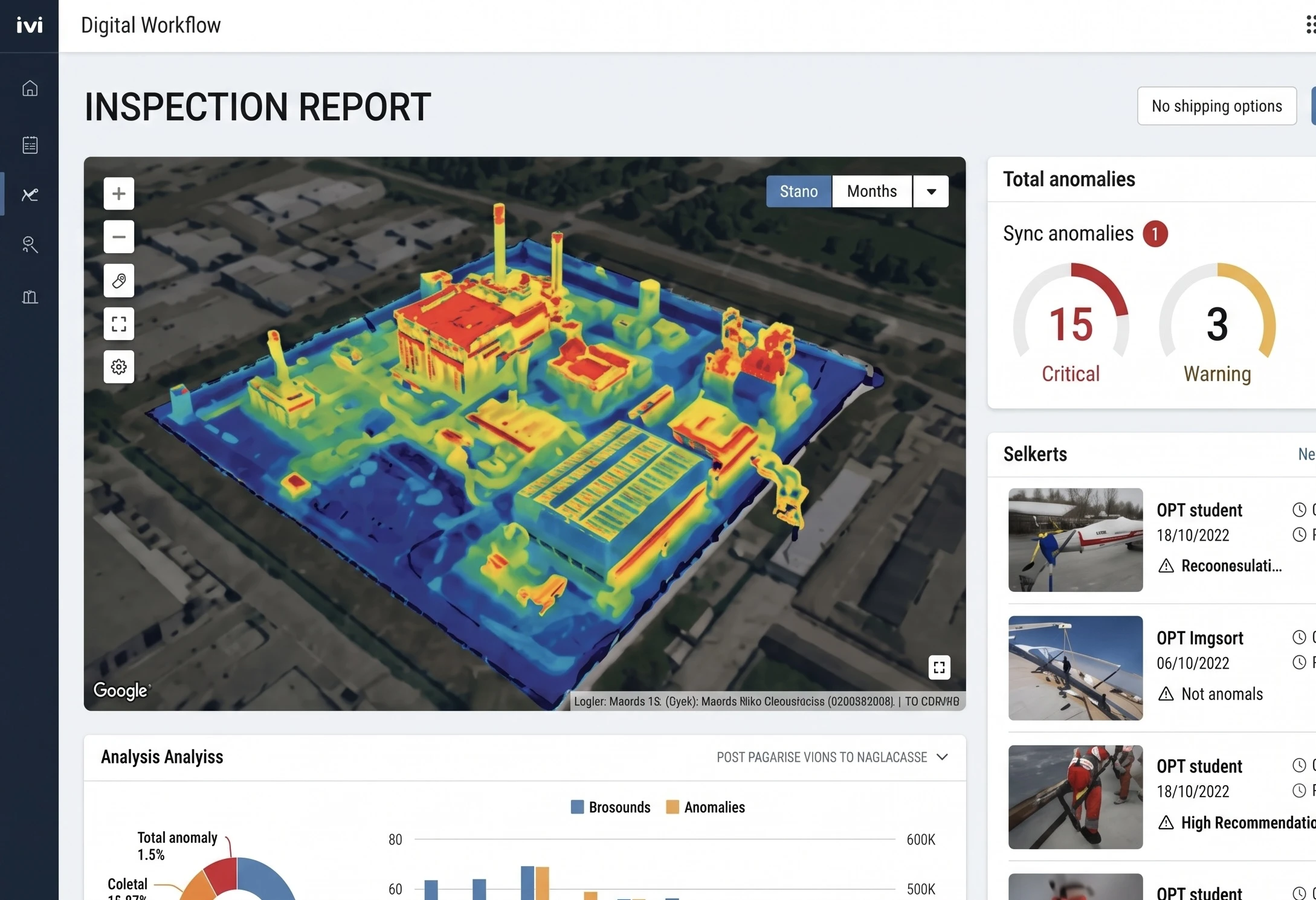The image size is (1316, 900).
Task: Open the Google attribution link on map
Action: [x=121, y=690]
